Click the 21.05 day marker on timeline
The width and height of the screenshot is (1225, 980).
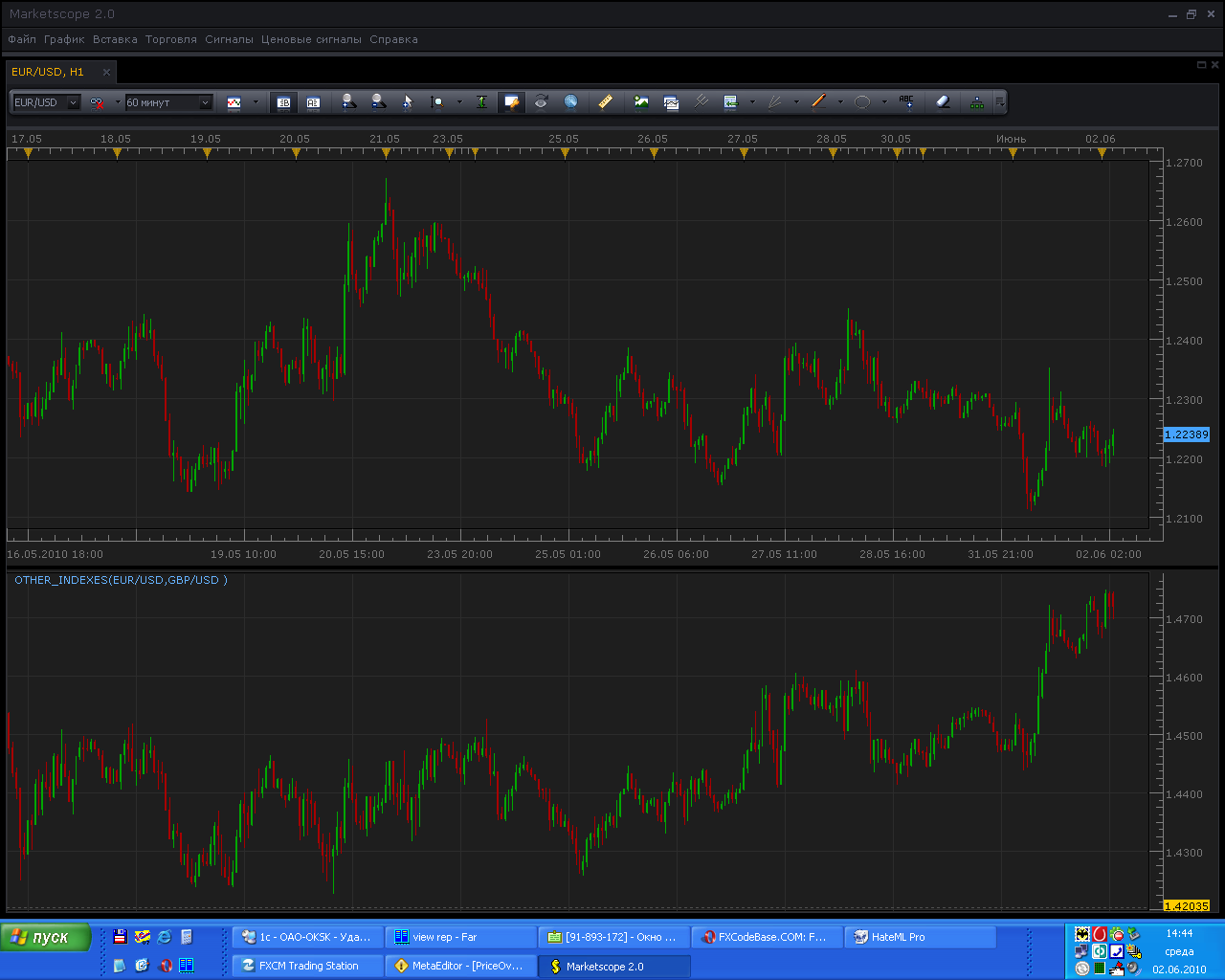click(x=386, y=153)
